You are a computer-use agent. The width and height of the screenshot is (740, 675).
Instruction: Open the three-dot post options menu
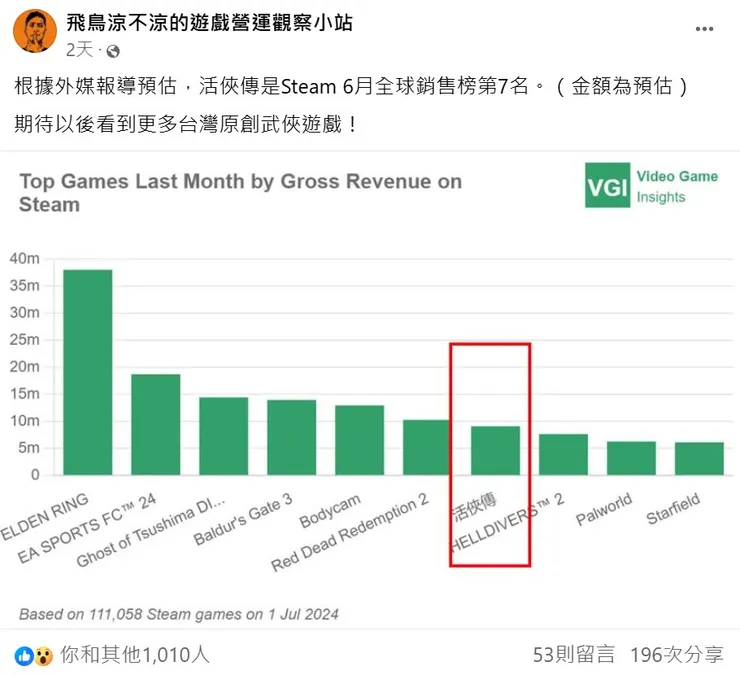pos(704,29)
